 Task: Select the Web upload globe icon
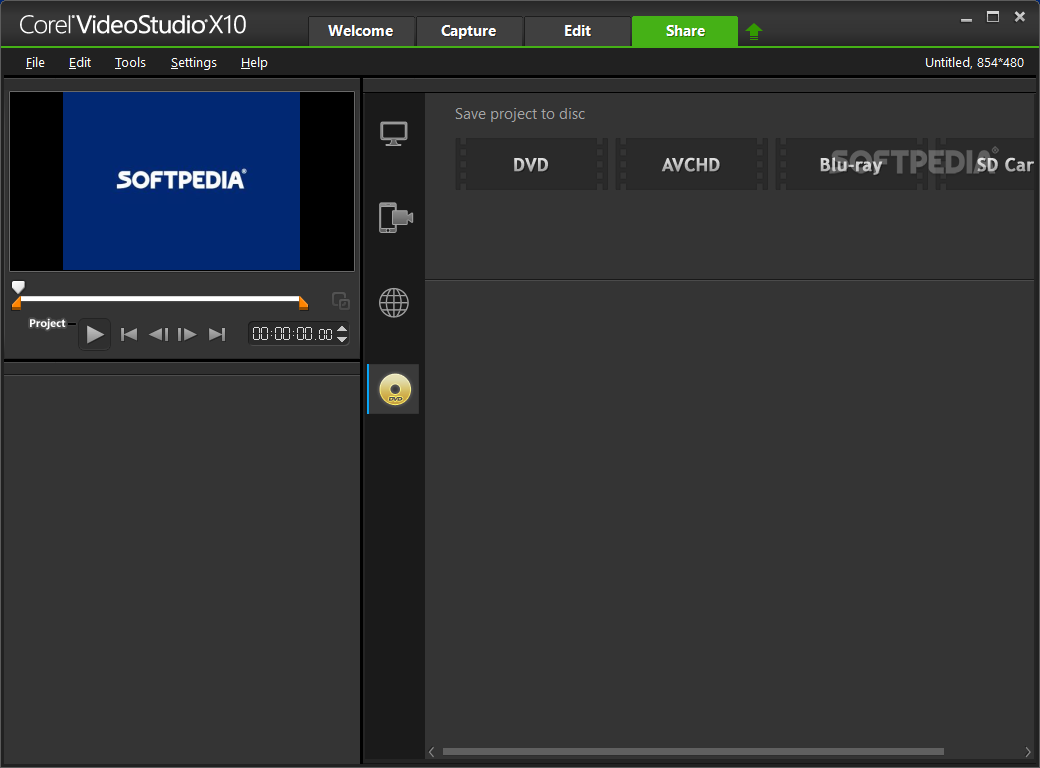[x=394, y=302]
